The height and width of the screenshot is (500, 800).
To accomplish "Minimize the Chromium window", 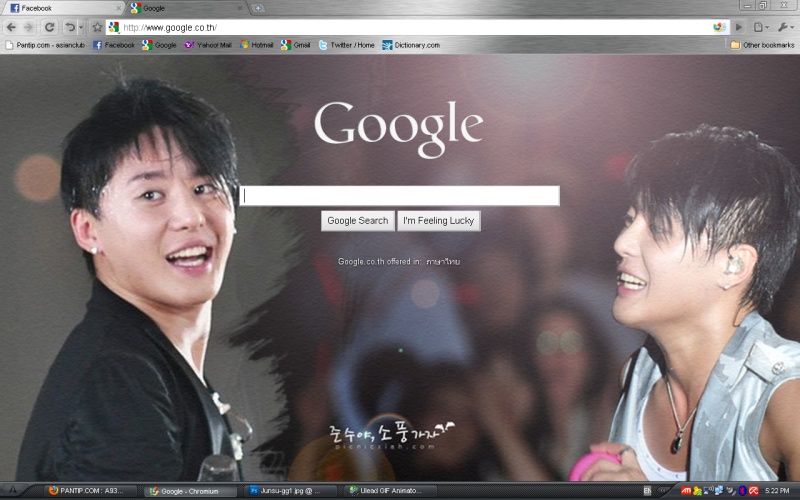I will 747,5.
